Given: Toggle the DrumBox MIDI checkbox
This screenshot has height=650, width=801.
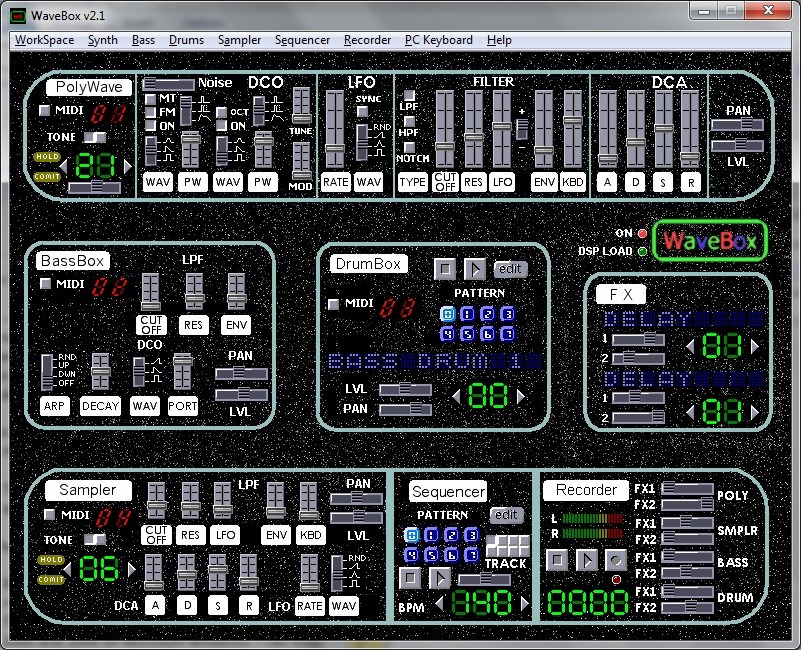Looking at the screenshot, I should pyautogui.click(x=334, y=304).
